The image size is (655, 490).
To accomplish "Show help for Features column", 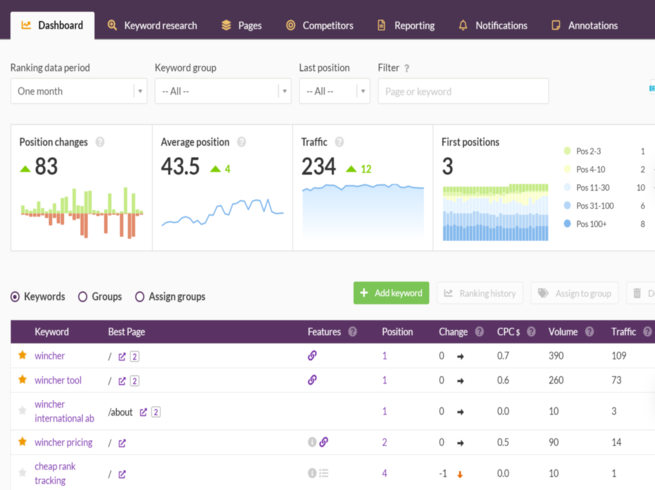I will 353,332.
